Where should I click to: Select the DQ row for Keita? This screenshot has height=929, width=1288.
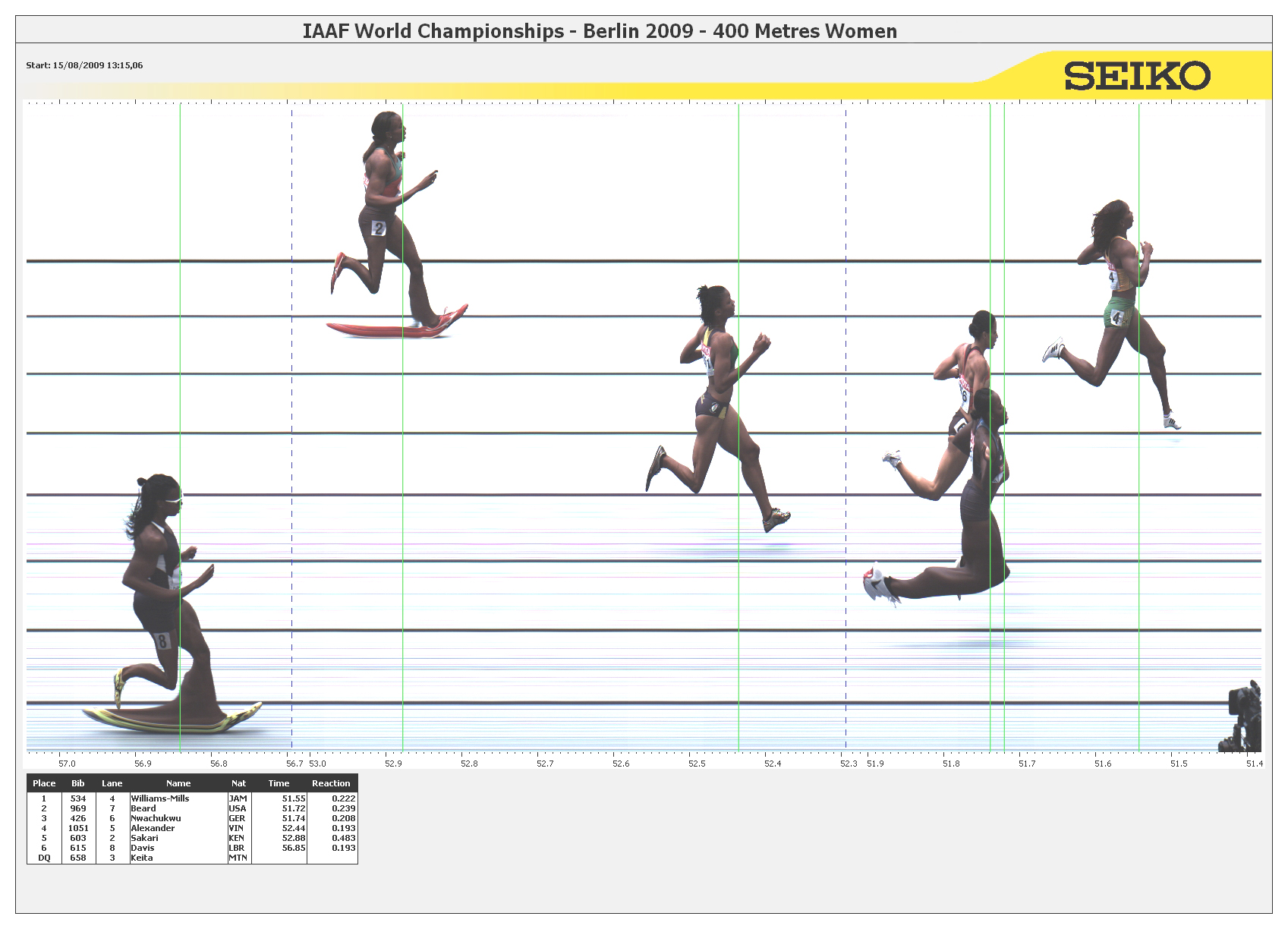141,858
